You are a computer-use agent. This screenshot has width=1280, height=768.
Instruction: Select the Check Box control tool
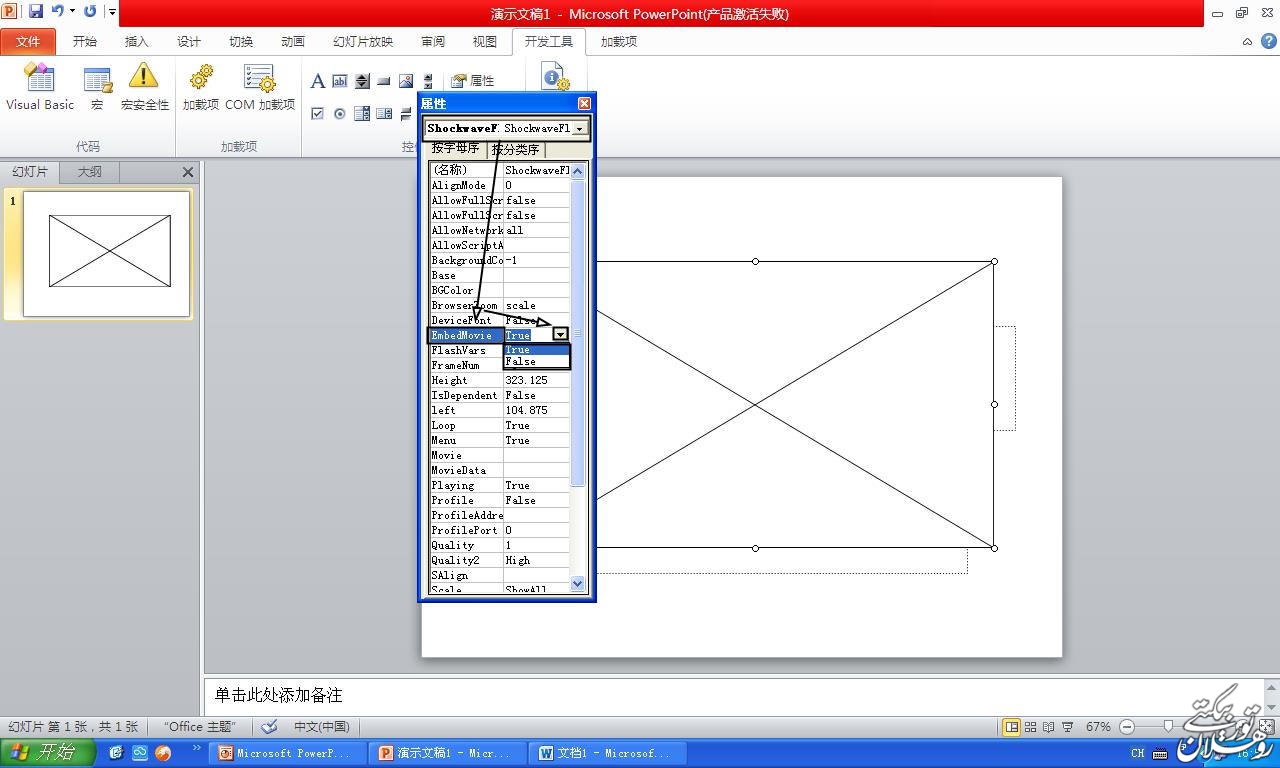click(318, 114)
